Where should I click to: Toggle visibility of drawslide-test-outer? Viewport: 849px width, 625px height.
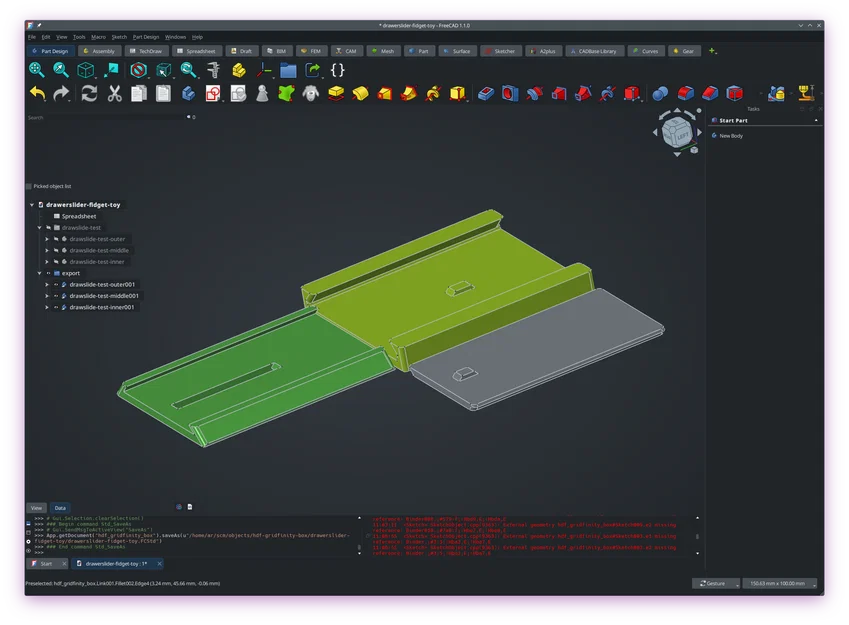(x=56, y=239)
